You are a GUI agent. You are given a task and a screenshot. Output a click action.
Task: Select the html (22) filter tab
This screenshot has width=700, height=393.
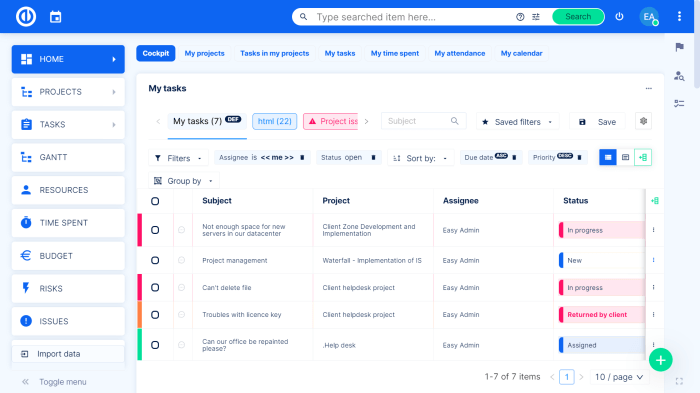pos(275,121)
